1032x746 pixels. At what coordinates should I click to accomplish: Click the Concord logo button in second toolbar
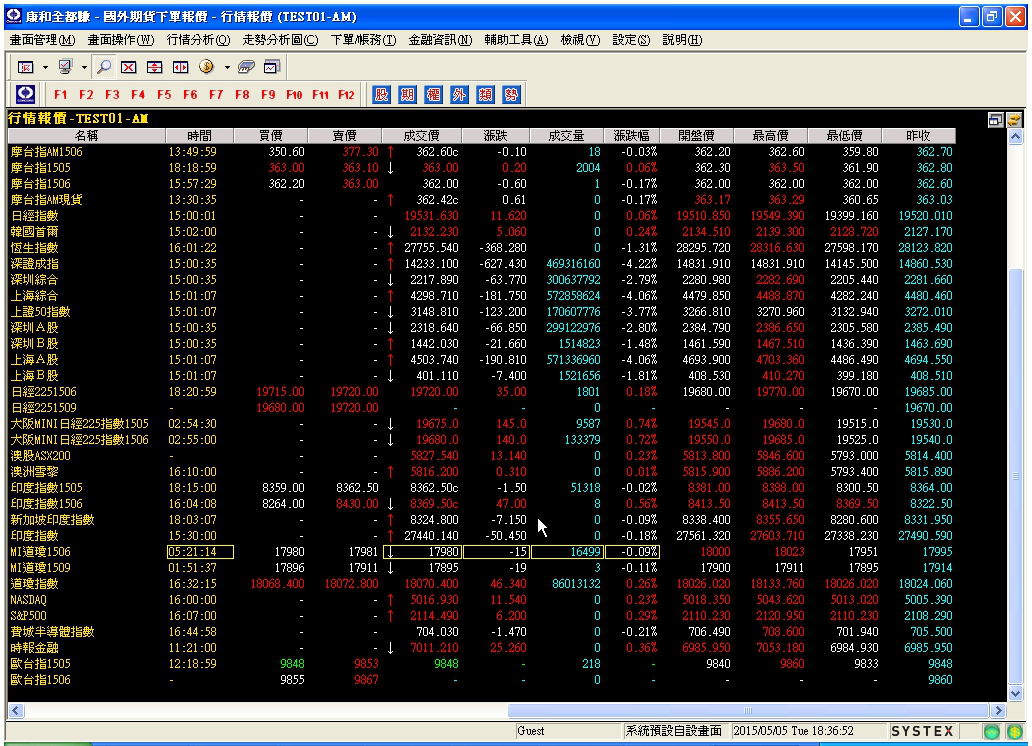pos(26,94)
